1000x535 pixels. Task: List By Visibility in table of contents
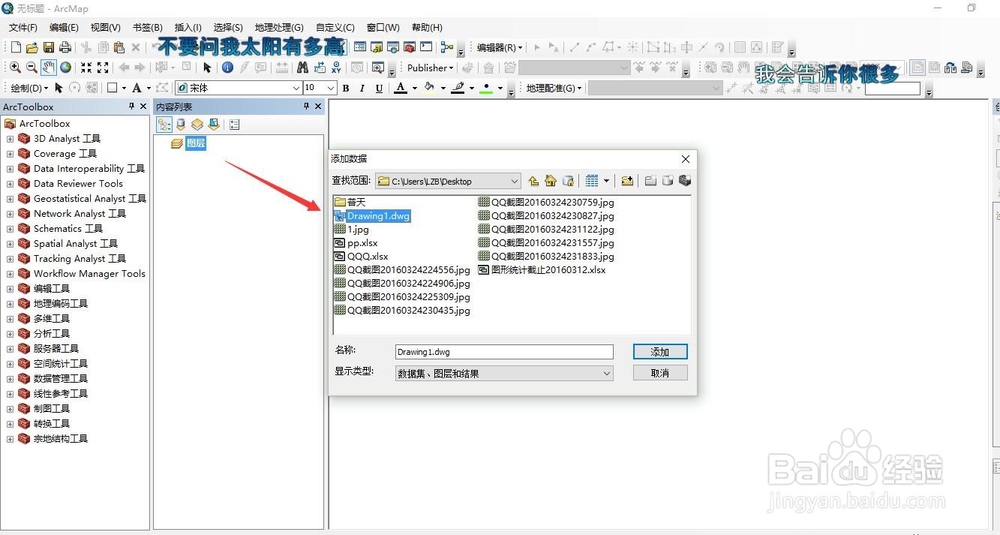197,125
